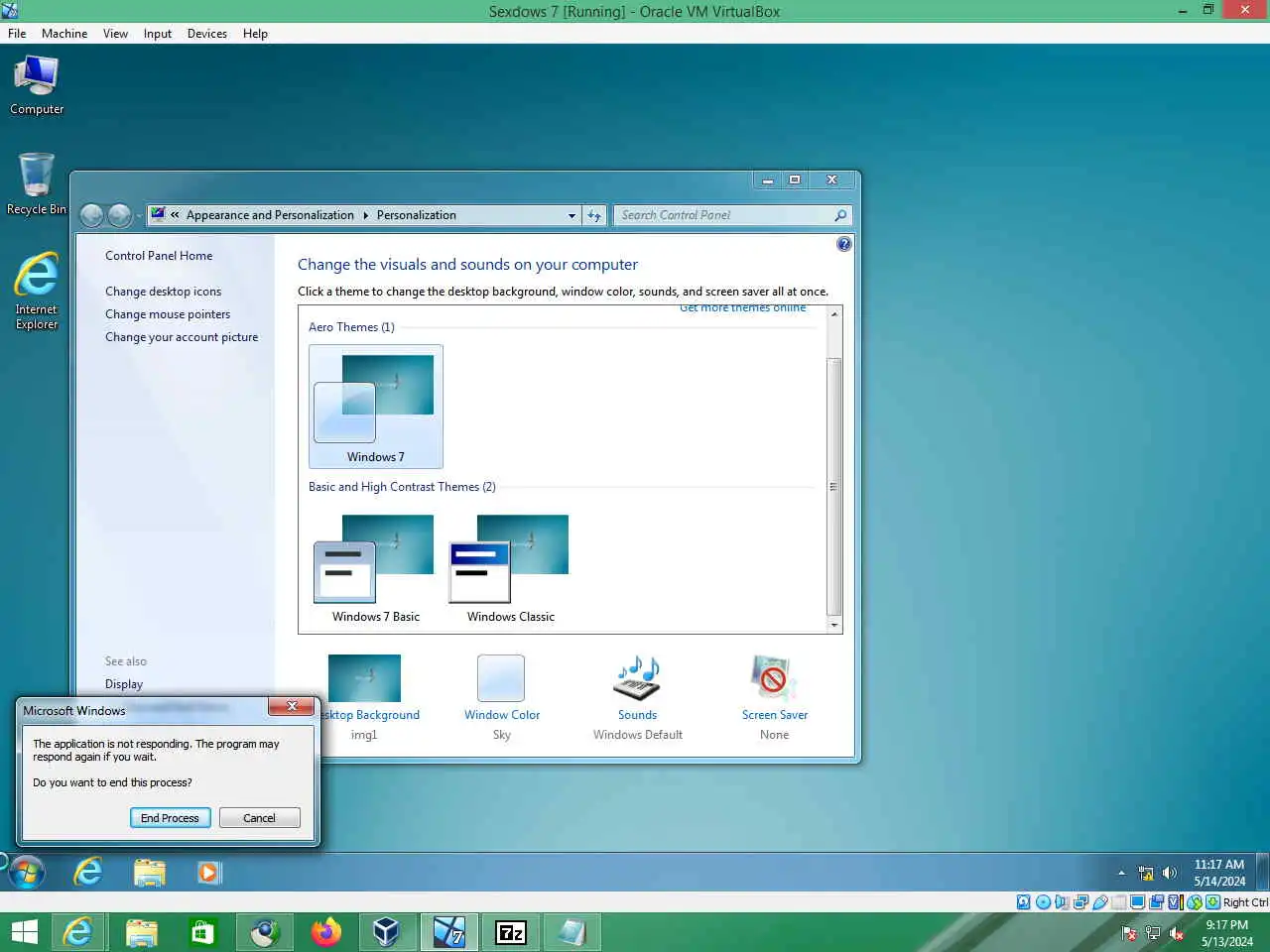Open Internet Explorer on the host taskbar
The height and width of the screenshot is (952, 1270).
[78, 932]
